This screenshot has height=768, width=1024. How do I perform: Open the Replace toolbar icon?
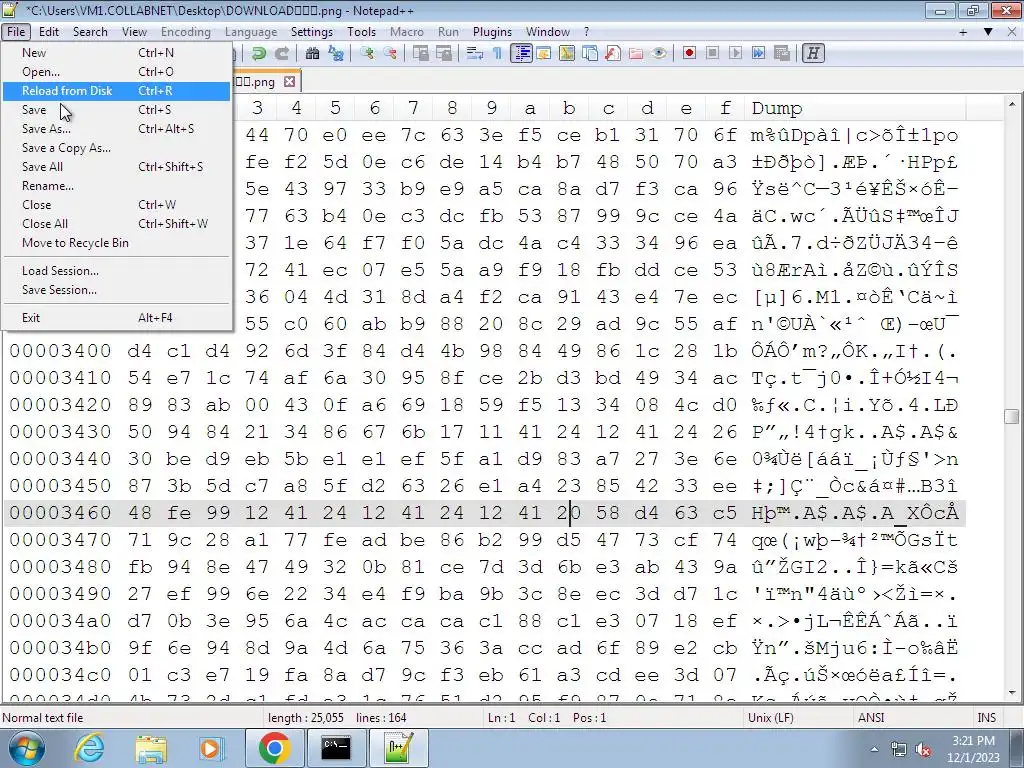[x=336, y=54]
